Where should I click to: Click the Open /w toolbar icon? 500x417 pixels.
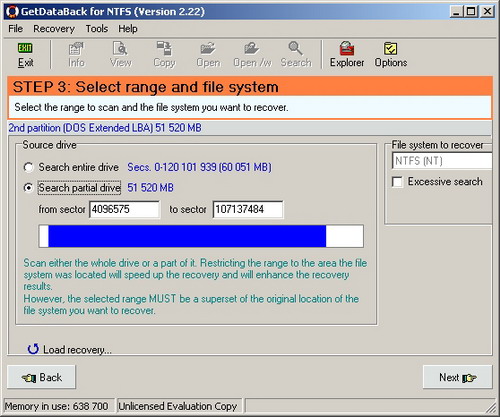(x=252, y=55)
